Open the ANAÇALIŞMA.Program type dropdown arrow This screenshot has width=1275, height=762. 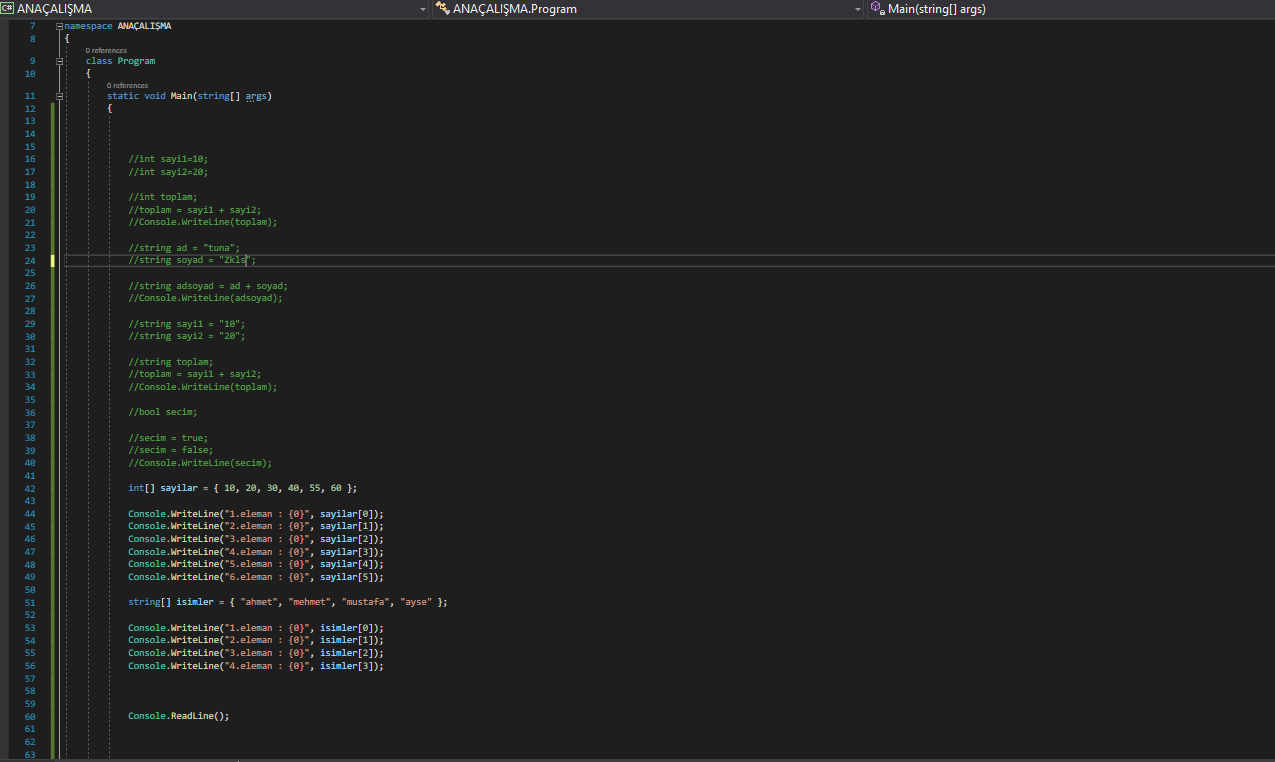858,9
